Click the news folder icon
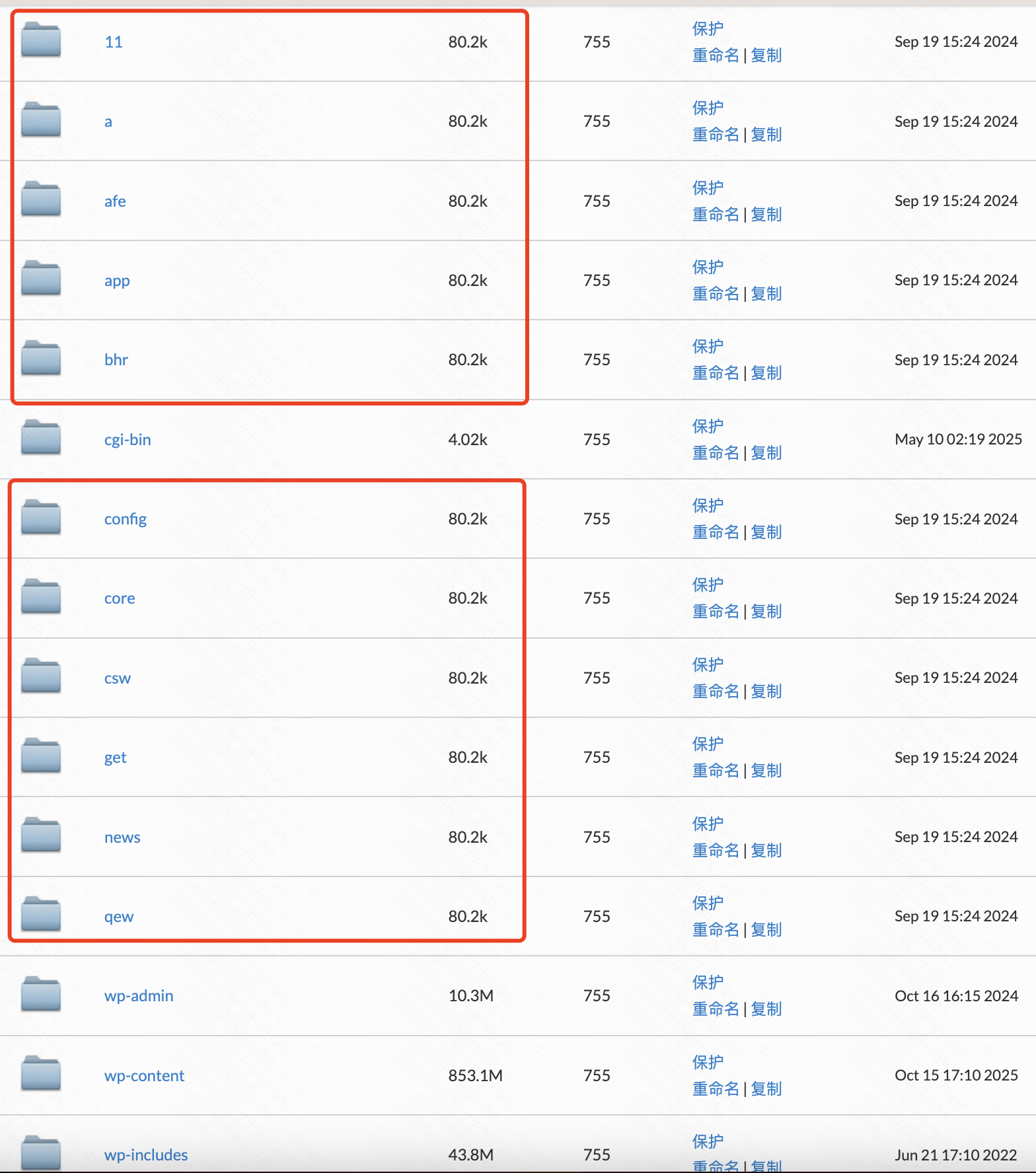The height and width of the screenshot is (1173, 1036). click(41, 836)
